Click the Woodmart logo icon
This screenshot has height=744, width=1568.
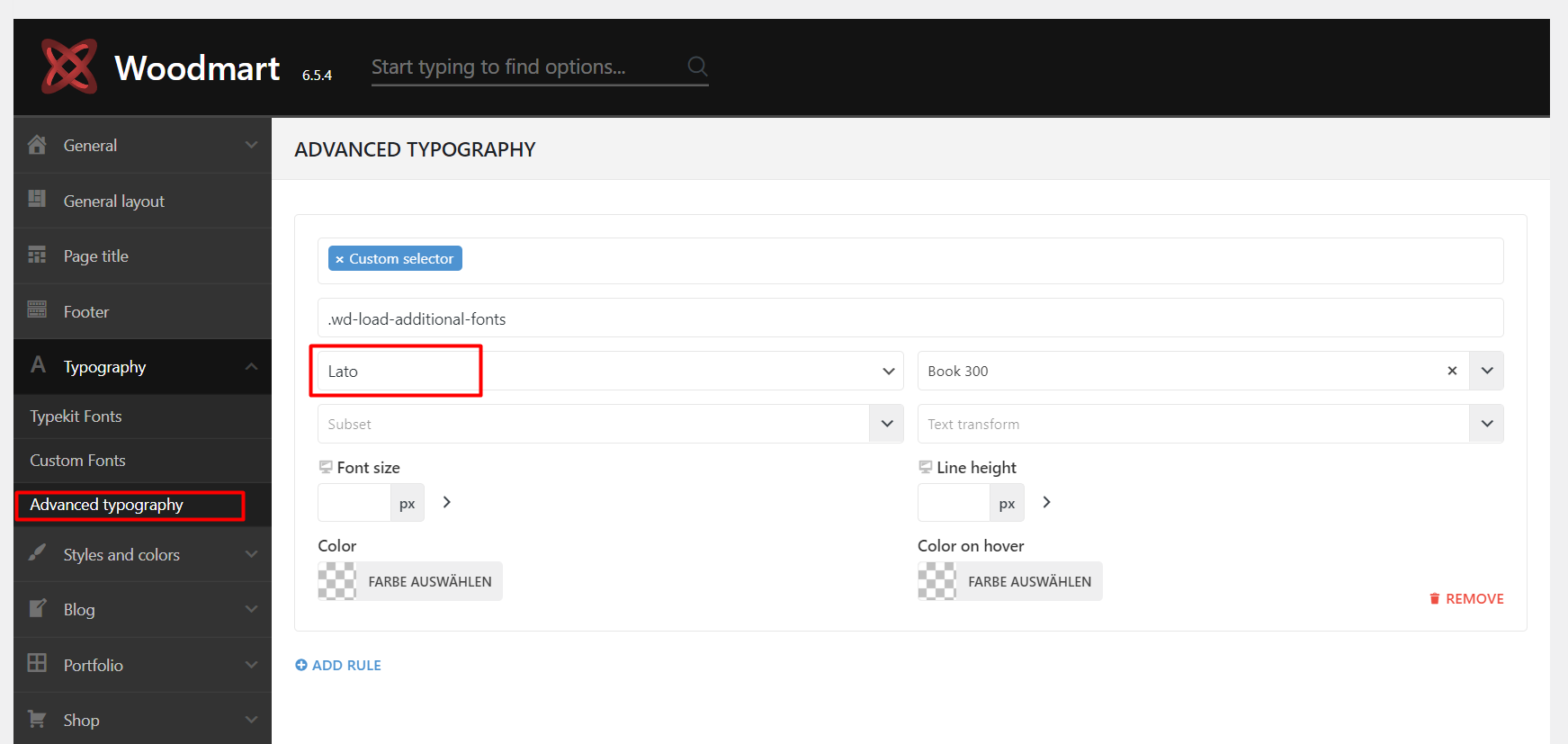[x=69, y=67]
